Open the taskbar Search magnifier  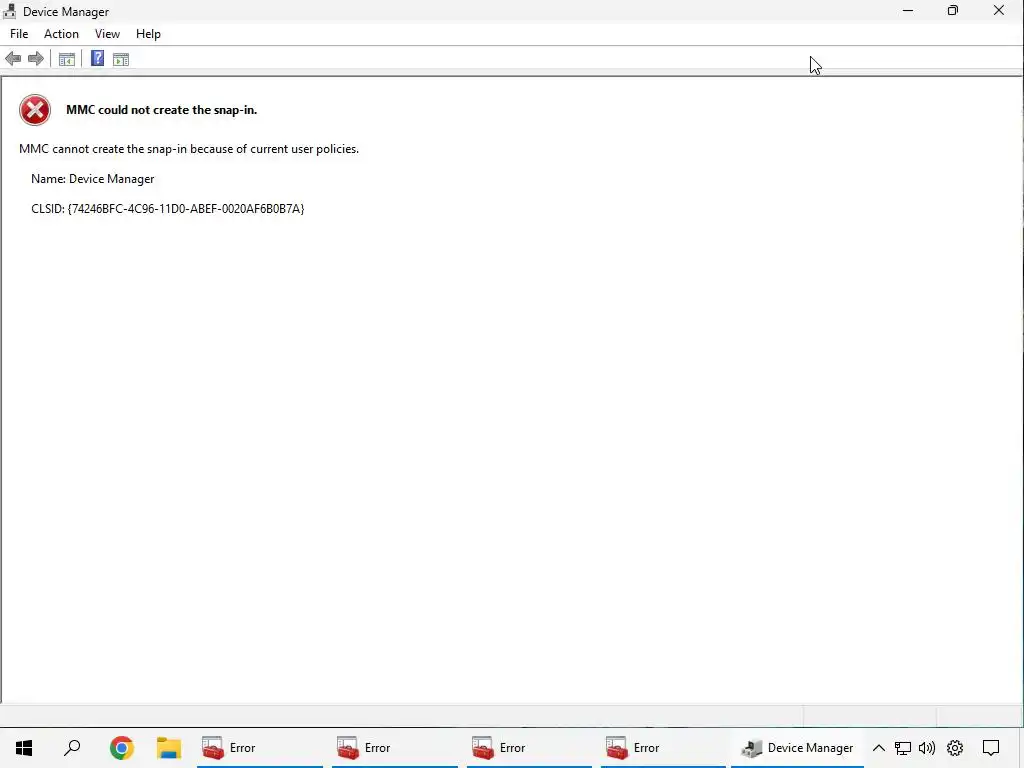click(x=72, y=748)
